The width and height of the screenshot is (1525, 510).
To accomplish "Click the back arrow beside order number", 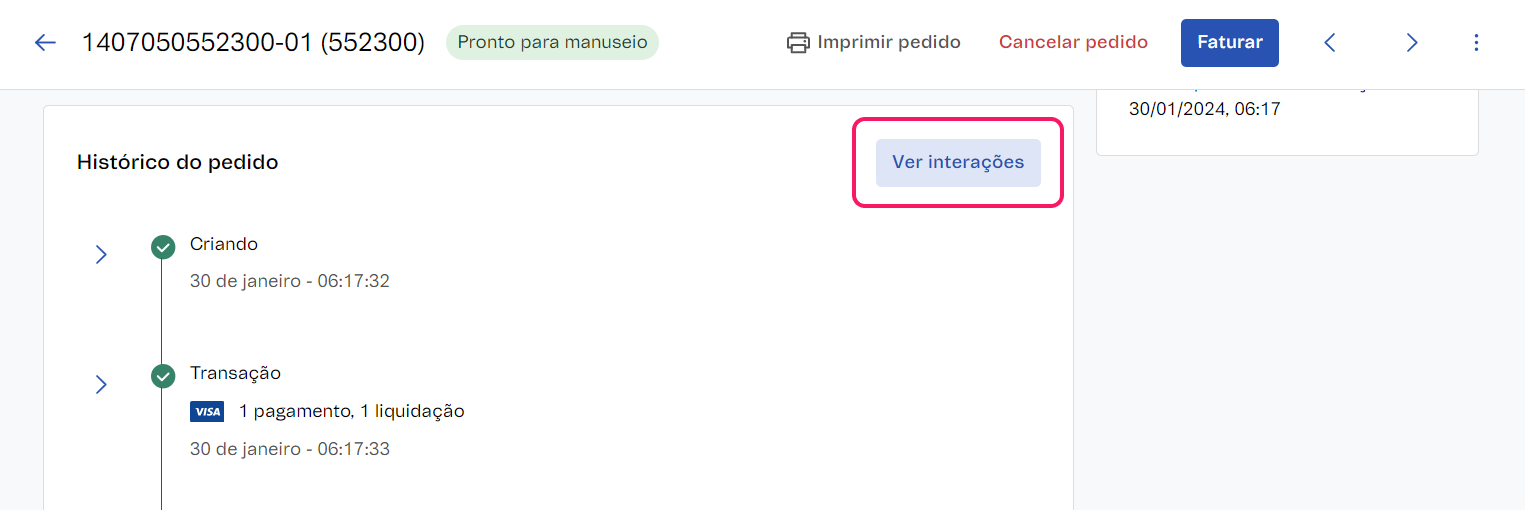I will (45, 42).
